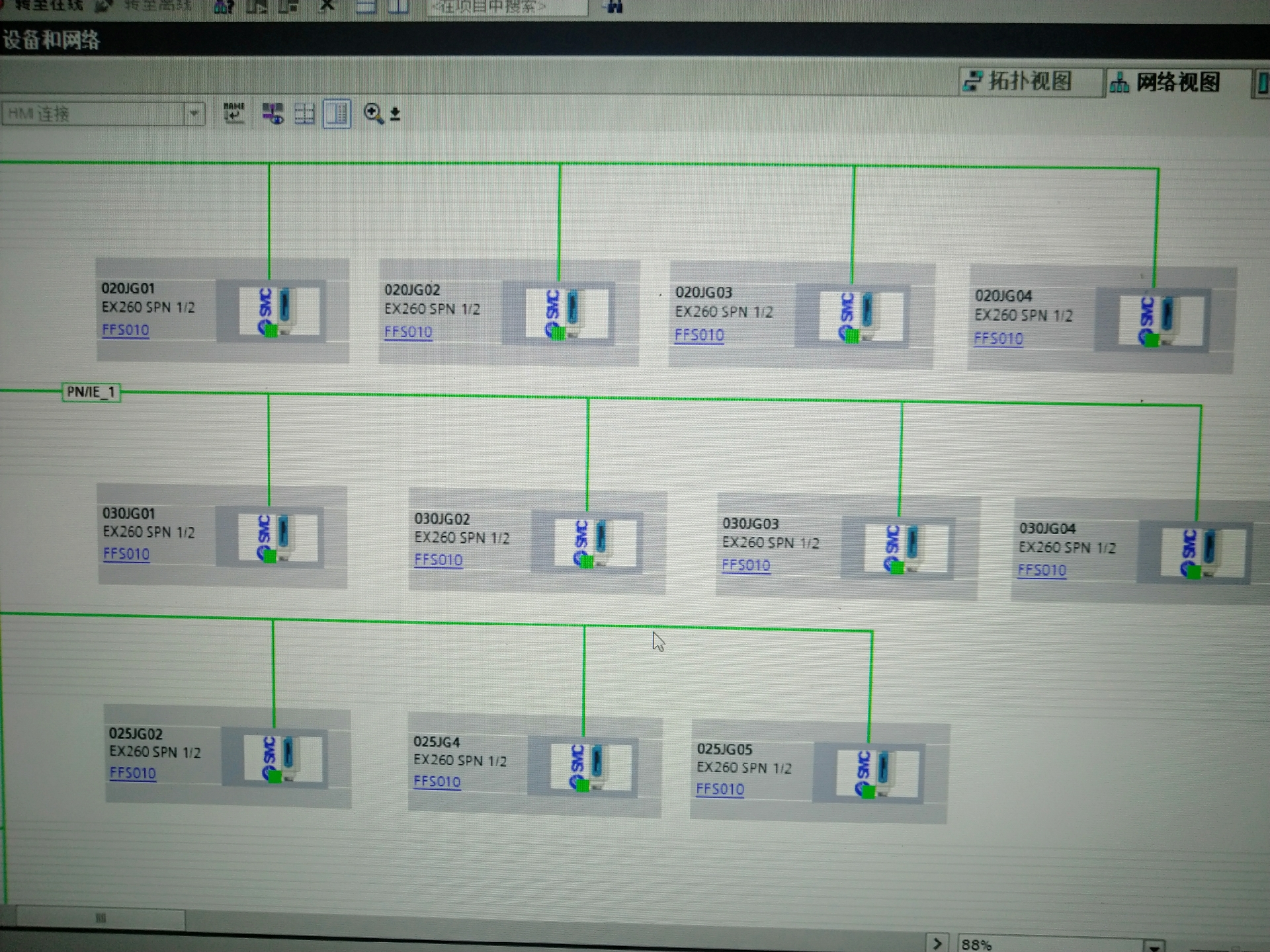Open the zoom options arrow beside magnifier
Screen dimensions: 1270x952
(395, 114)
